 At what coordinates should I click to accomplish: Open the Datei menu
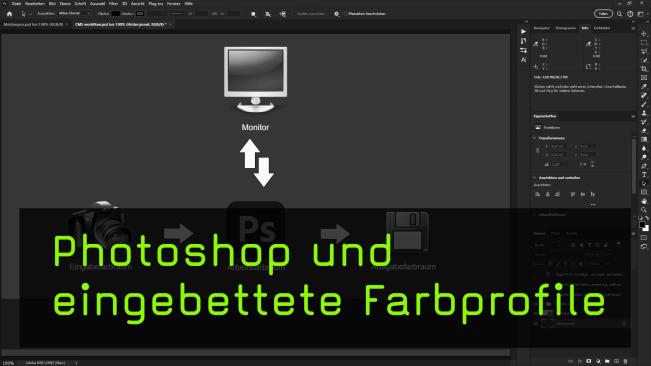16,3
